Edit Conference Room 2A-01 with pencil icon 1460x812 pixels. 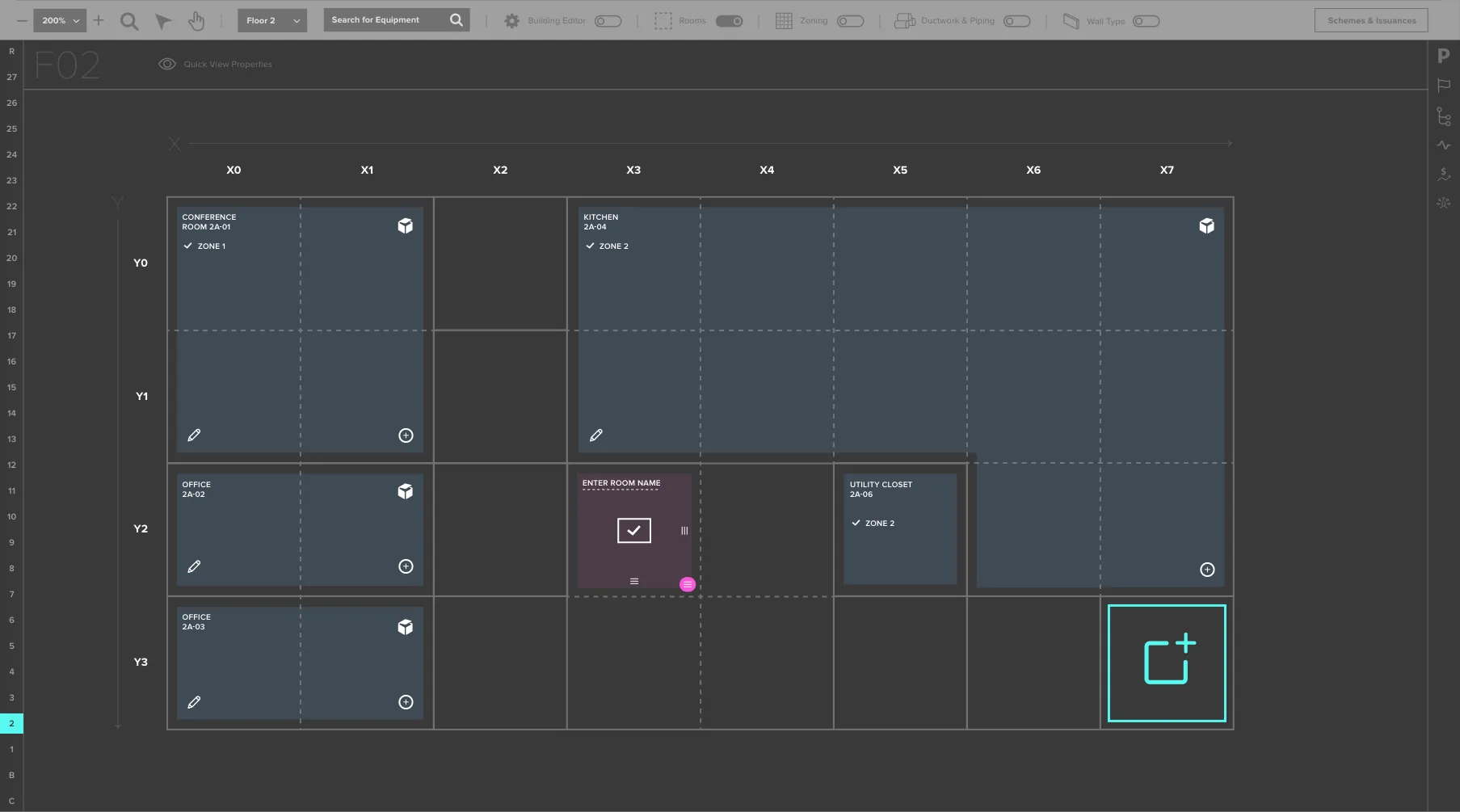pos(194,435)
